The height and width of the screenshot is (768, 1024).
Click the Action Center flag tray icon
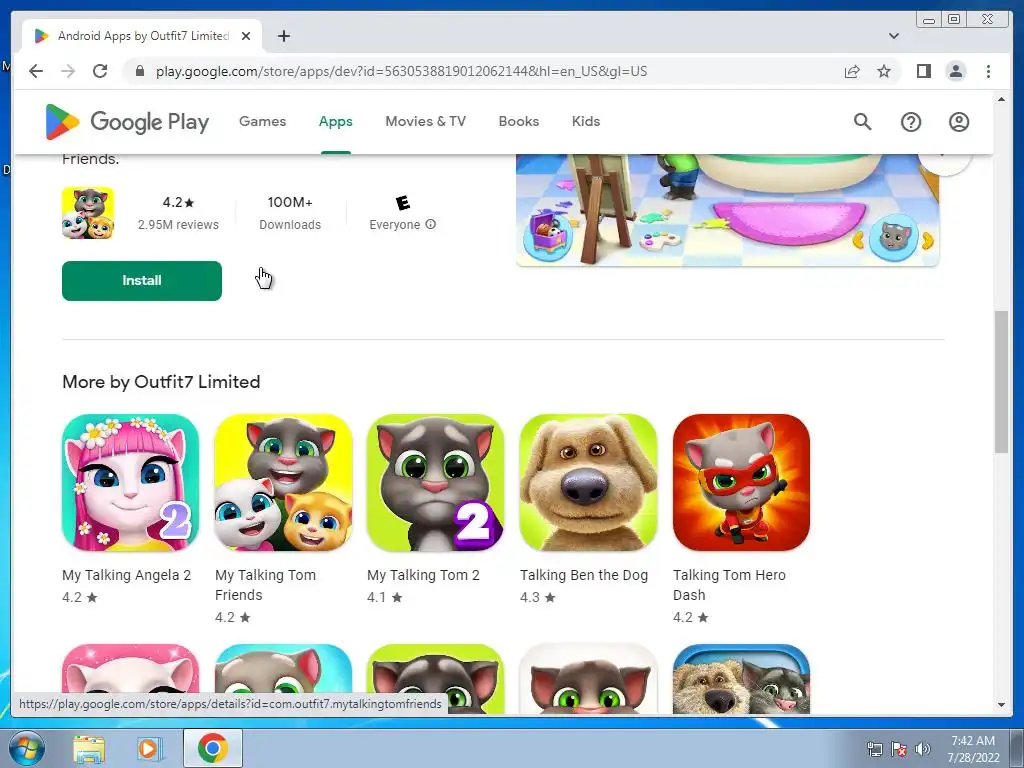pyautogui.click(x=899, y=749)
